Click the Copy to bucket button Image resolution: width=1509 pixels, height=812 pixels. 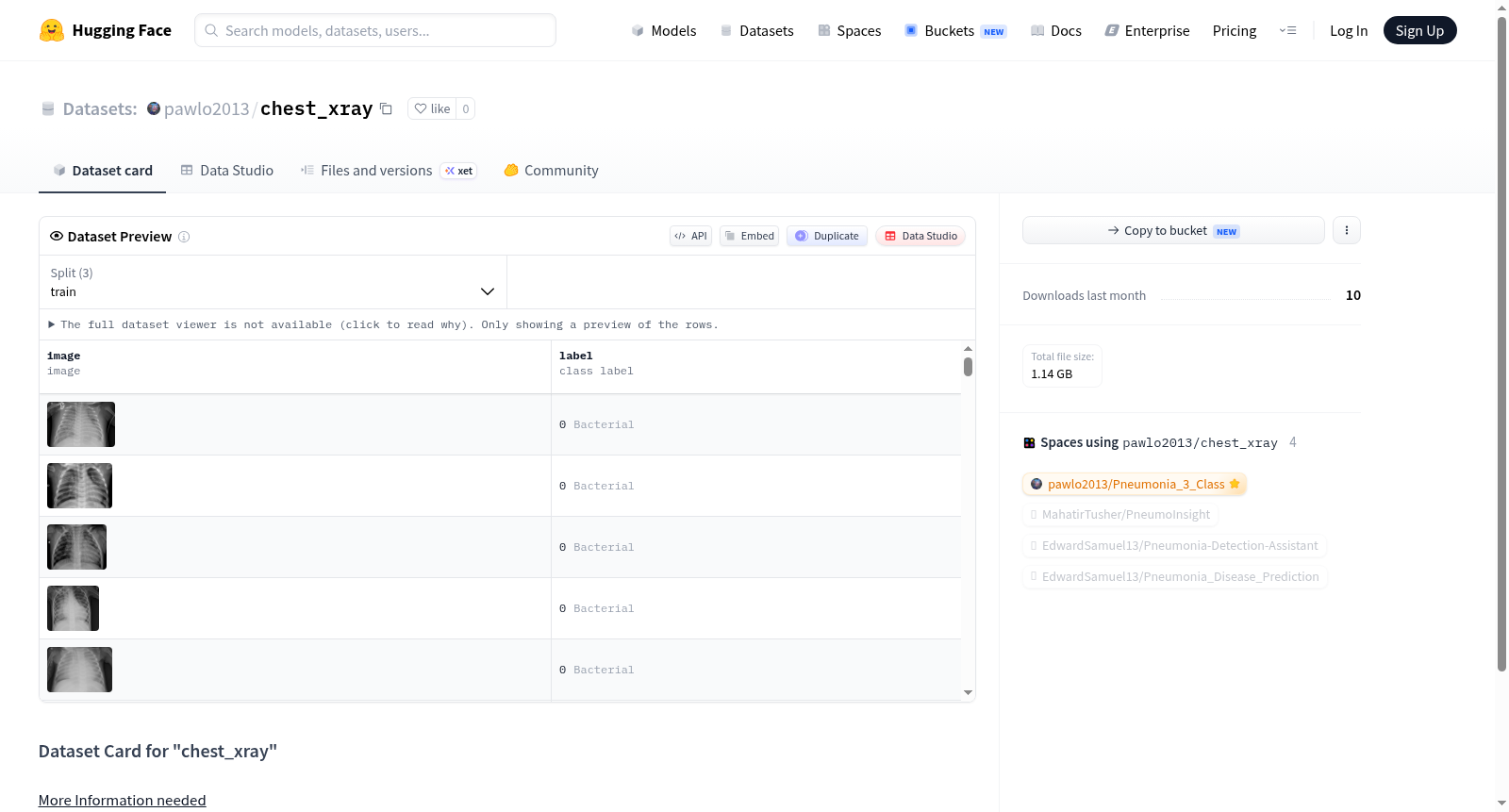(1173, 230)
